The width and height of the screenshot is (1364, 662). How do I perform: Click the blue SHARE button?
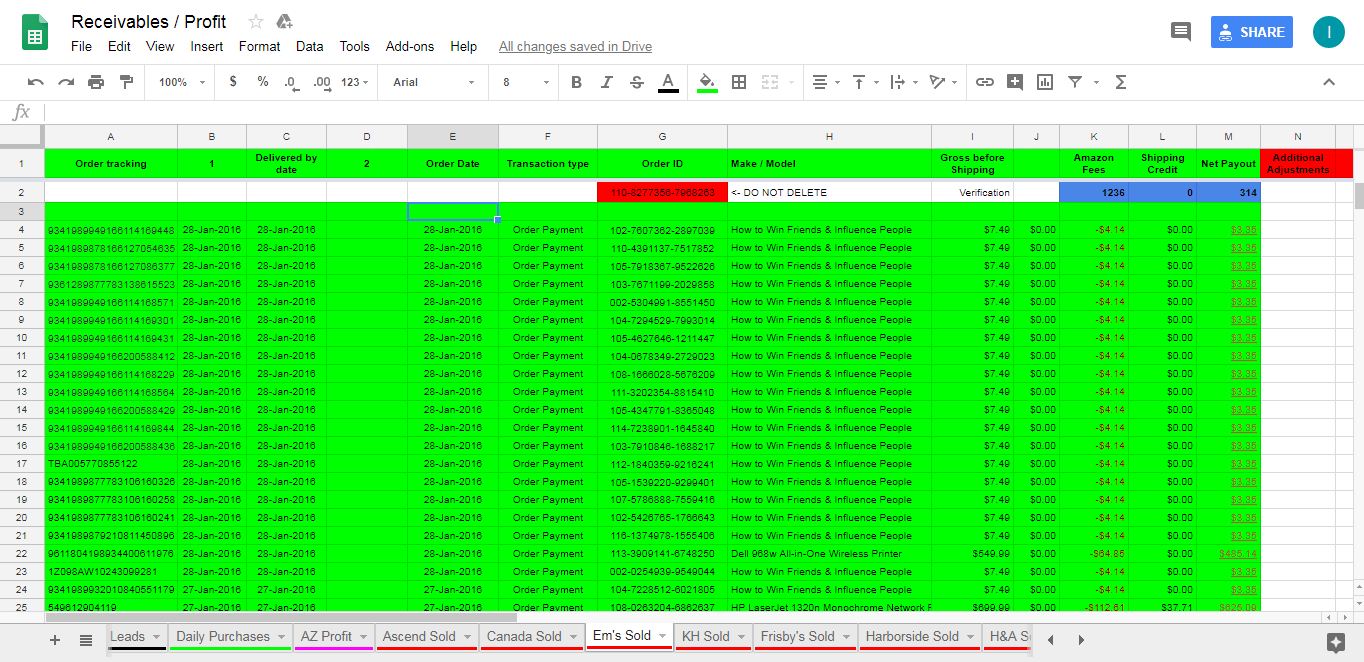[1251, 32]
